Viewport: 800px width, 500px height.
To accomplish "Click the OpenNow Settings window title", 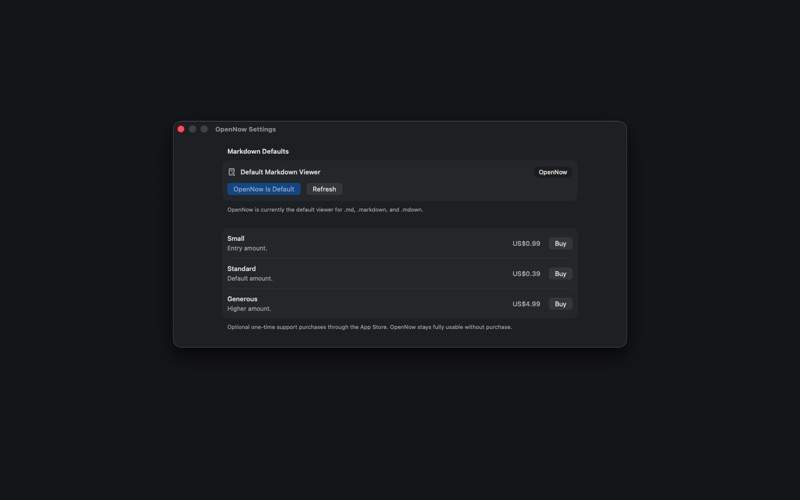I will pyautogui.click(x=245, y=129).
